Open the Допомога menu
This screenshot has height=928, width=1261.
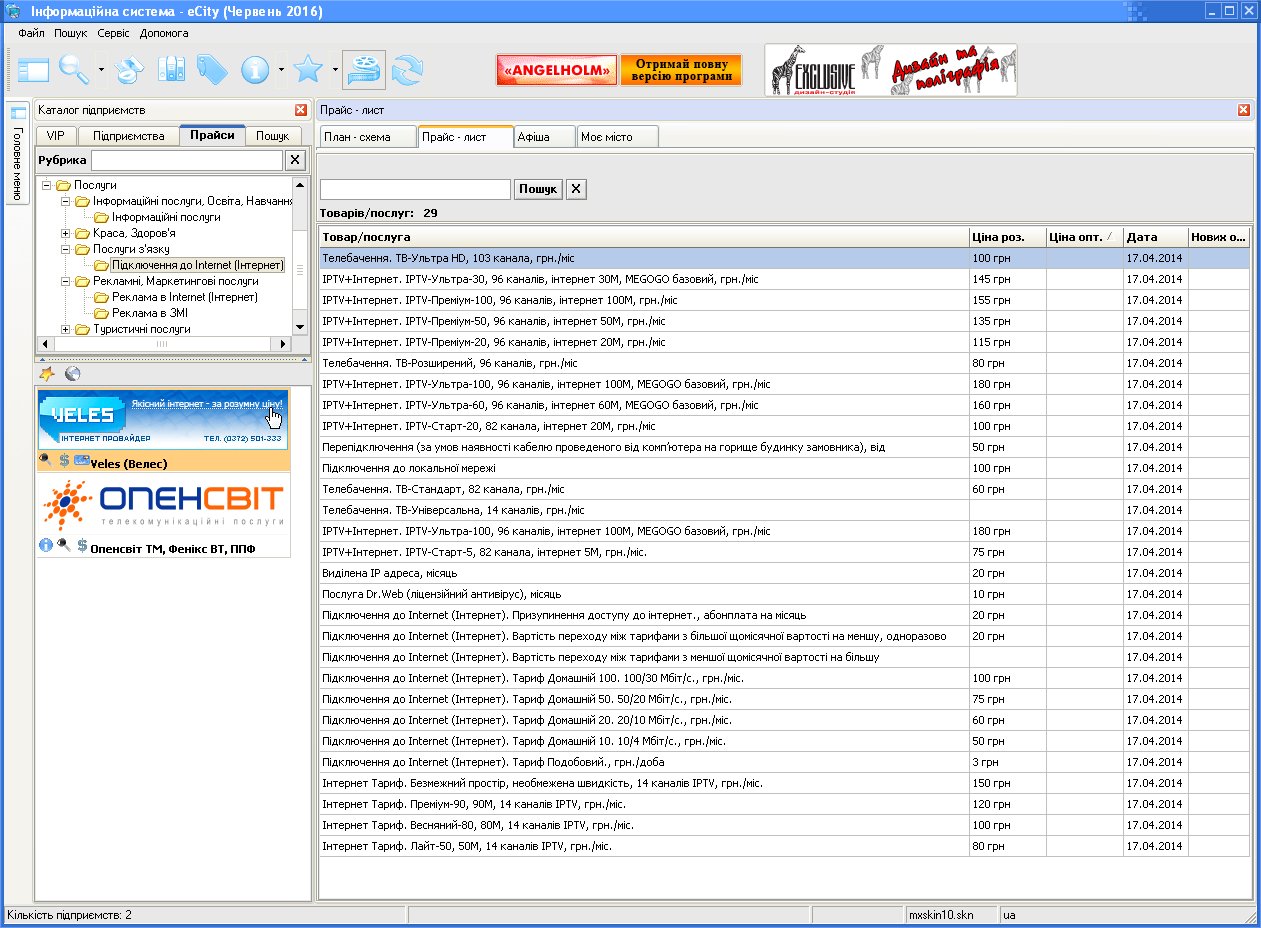(x=164, y=33)
